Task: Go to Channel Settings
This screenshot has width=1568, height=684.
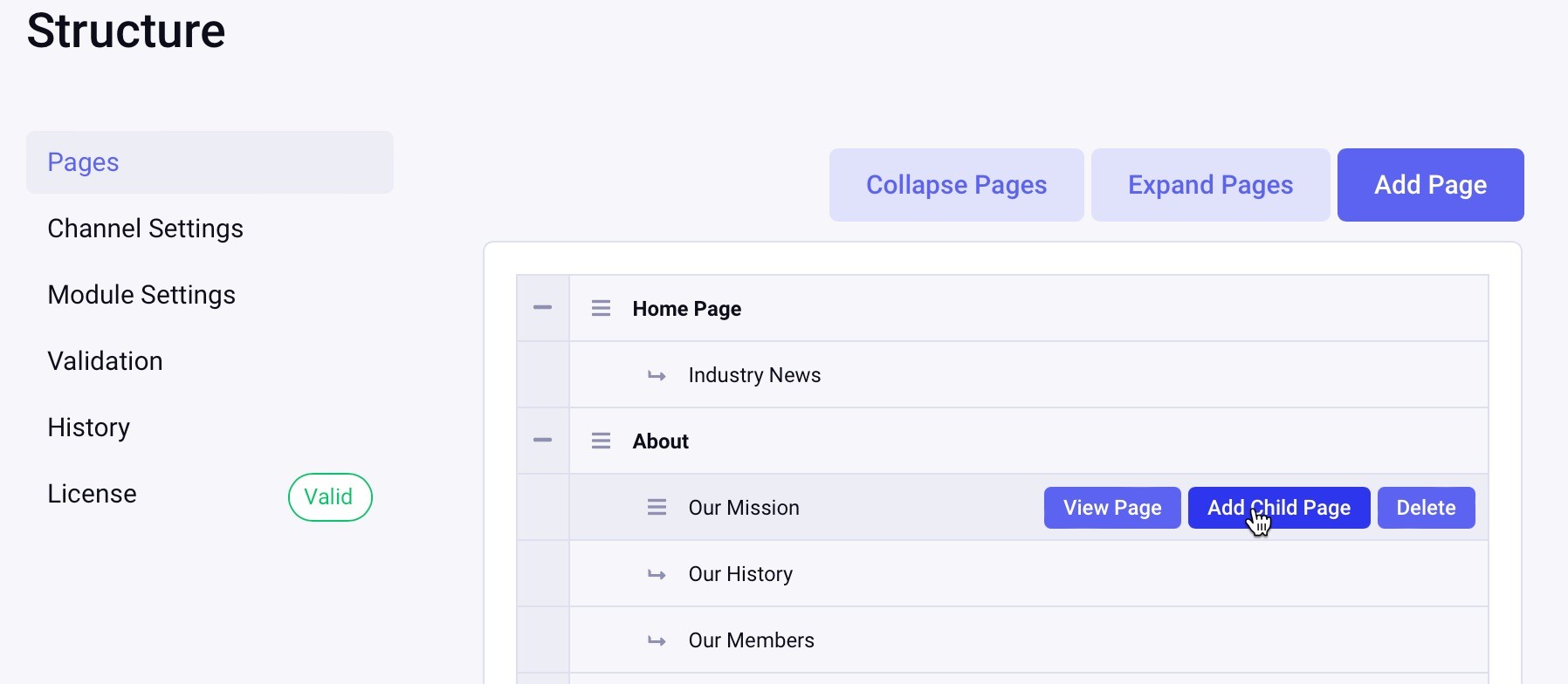Action: [145, 229]
